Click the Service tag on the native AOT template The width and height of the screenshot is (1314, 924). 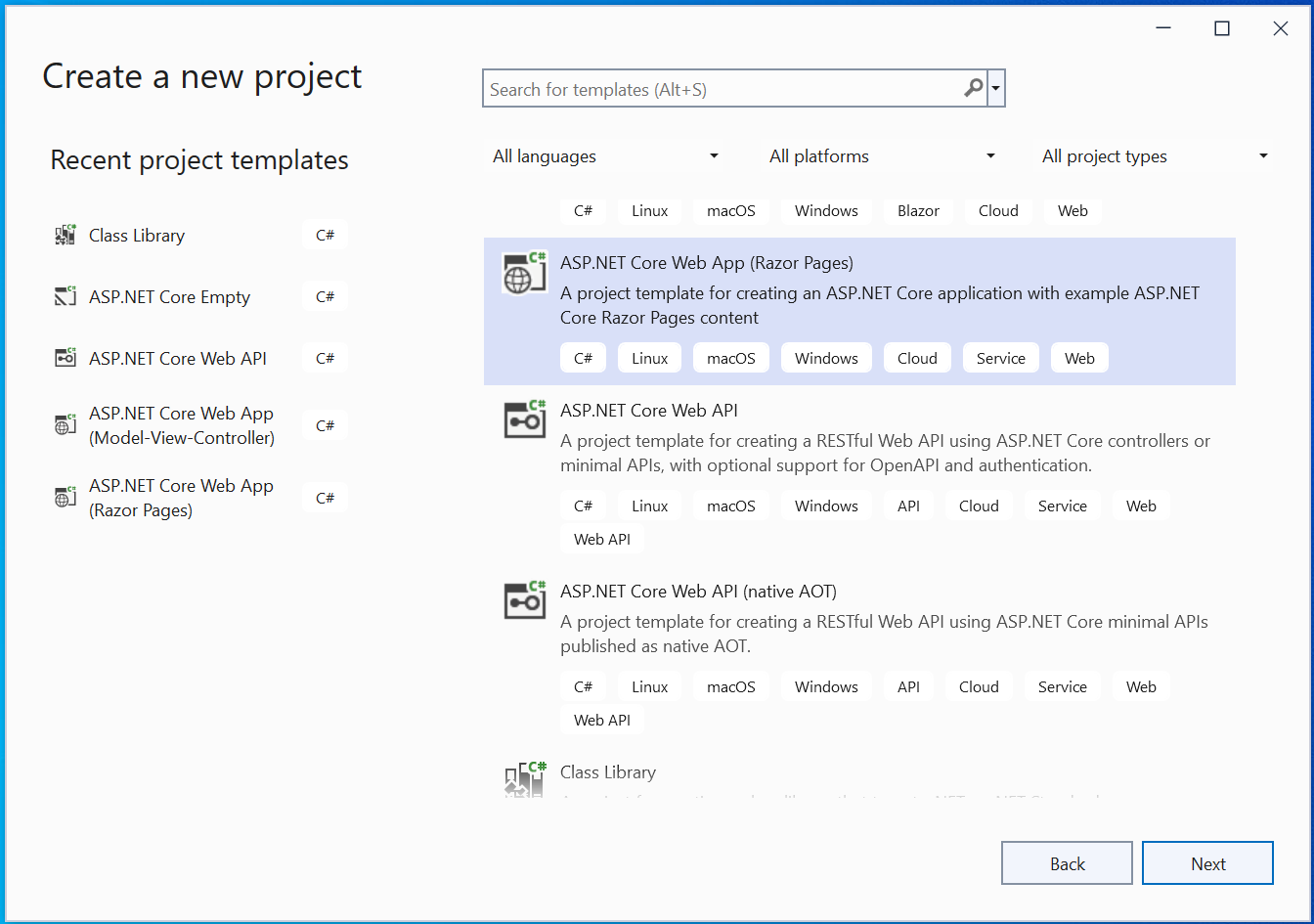tap(1062, 686)
